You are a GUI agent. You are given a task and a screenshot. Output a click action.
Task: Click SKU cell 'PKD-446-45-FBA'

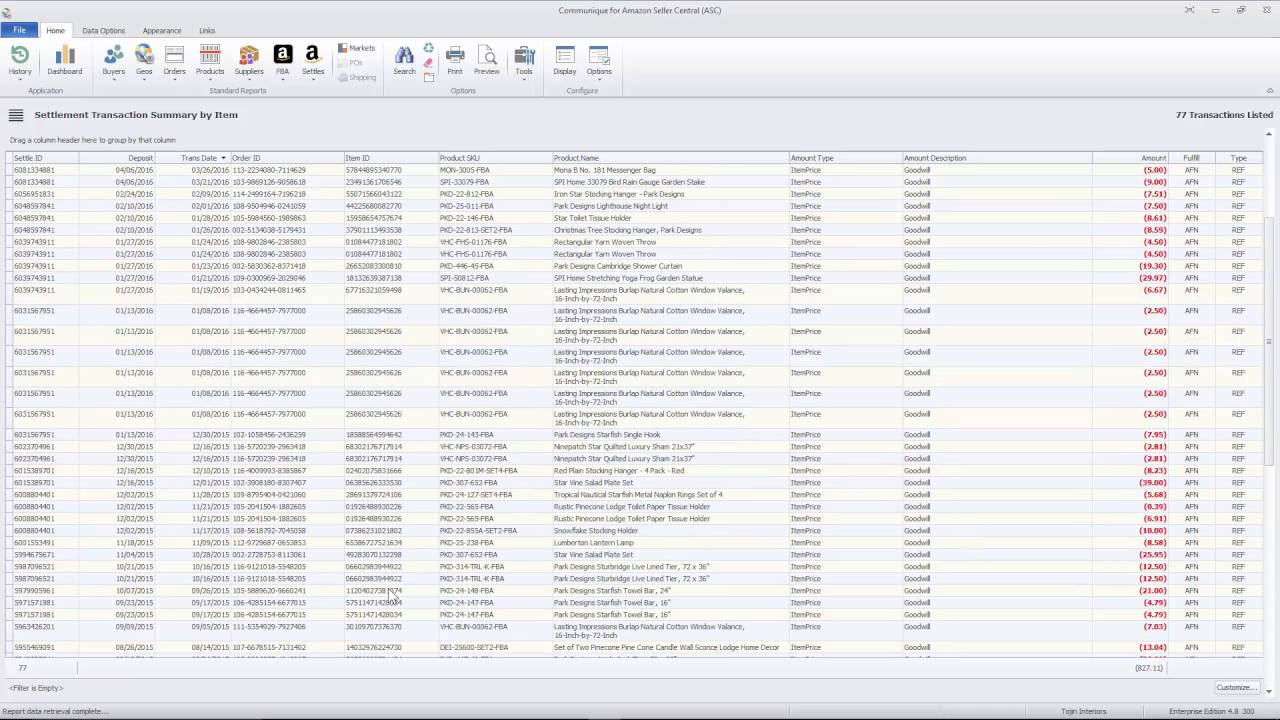[x=467, y=266]
